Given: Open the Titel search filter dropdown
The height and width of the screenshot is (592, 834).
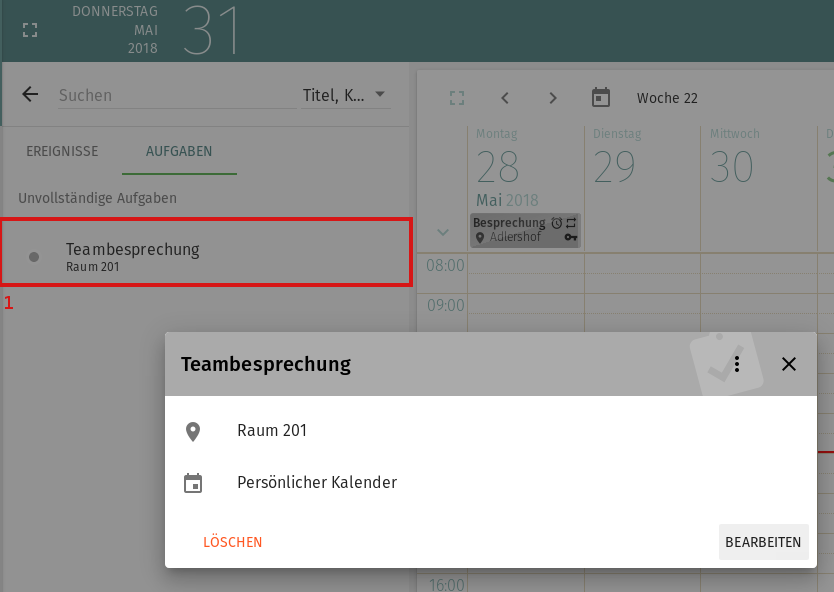Looking at the screenshot, I should coord(345,95).
